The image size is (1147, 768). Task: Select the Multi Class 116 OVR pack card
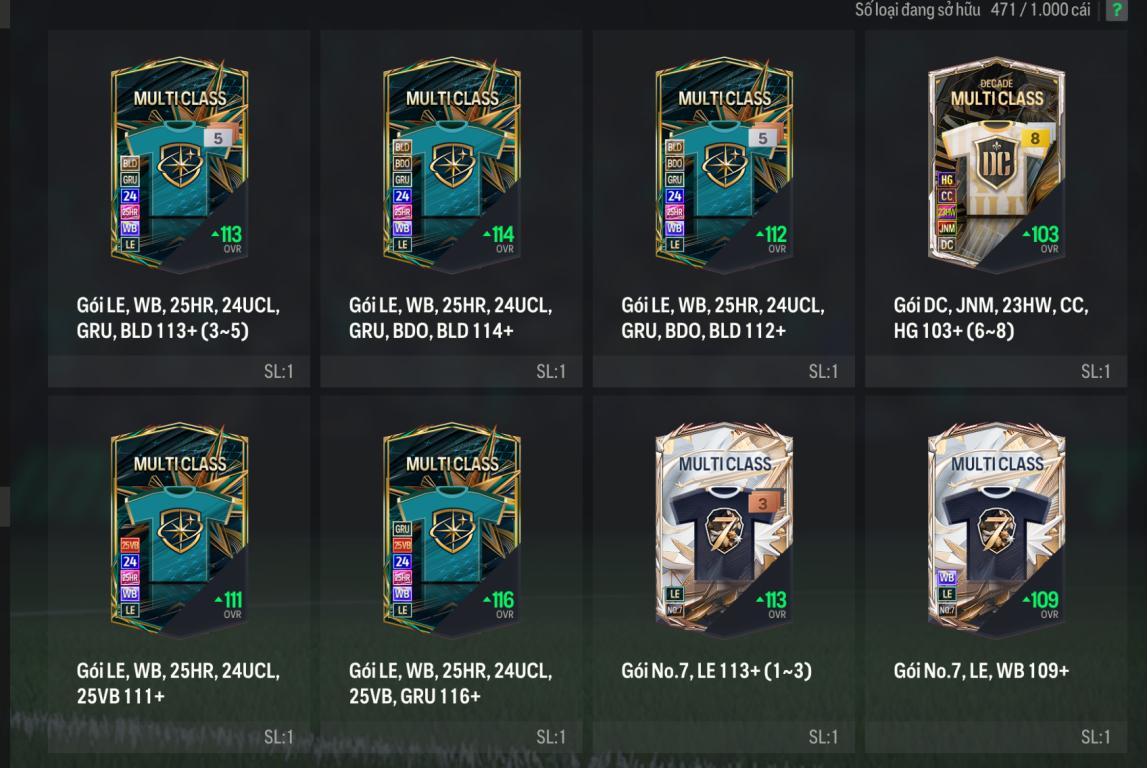451,531
